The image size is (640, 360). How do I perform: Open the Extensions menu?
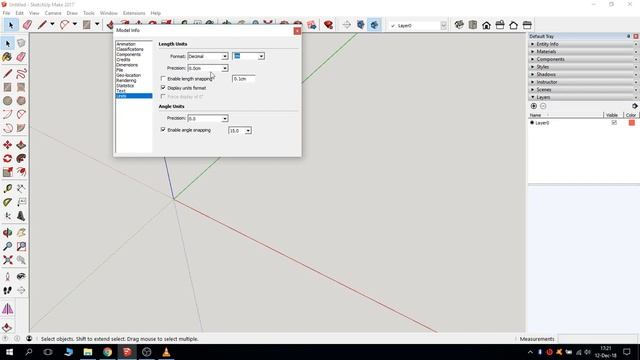point(134,13)
